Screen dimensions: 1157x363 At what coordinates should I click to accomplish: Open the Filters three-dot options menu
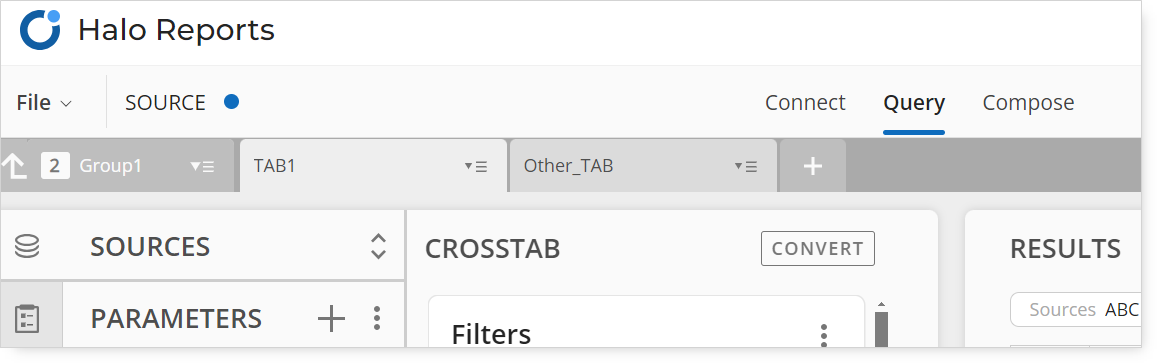(x=824, y=336)
